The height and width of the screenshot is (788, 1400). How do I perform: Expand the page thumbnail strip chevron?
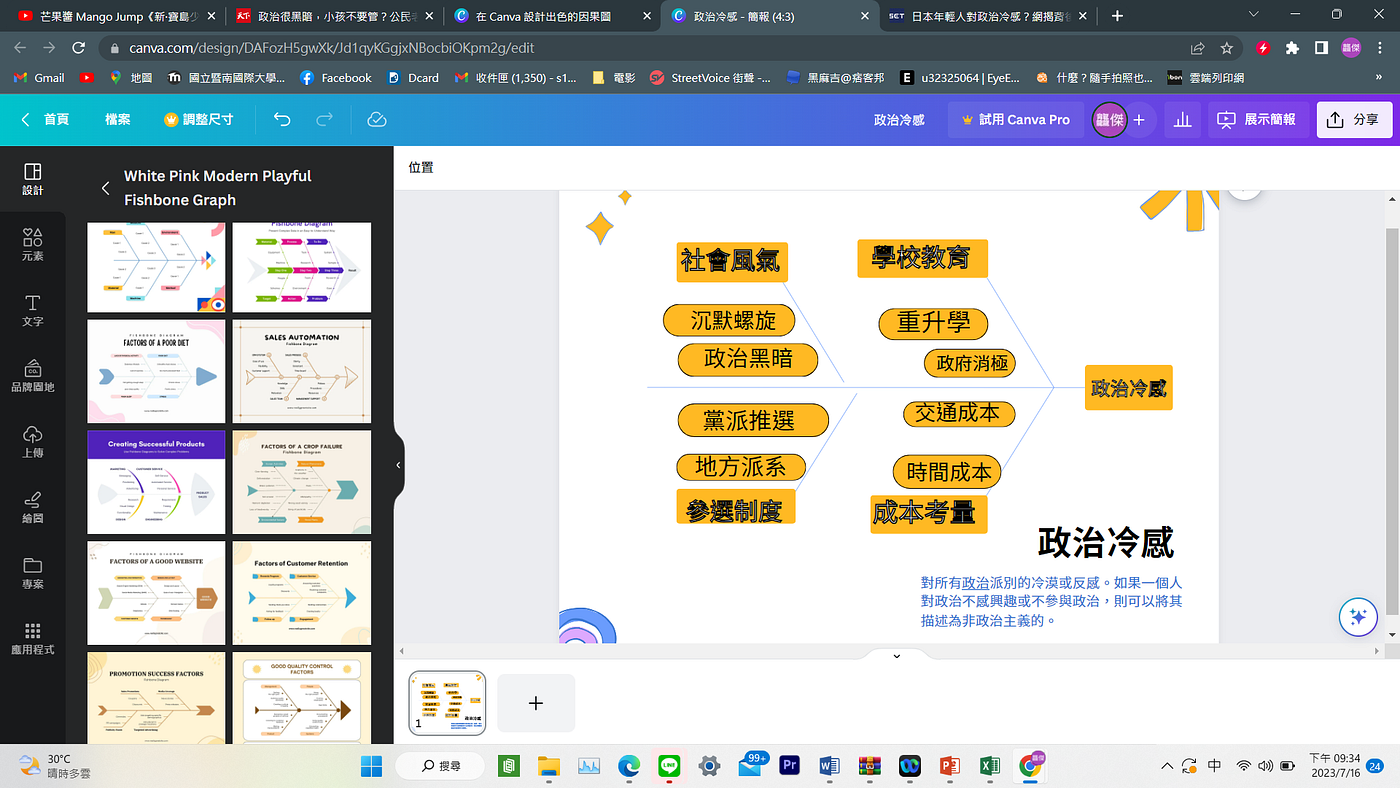pos(896,656)
